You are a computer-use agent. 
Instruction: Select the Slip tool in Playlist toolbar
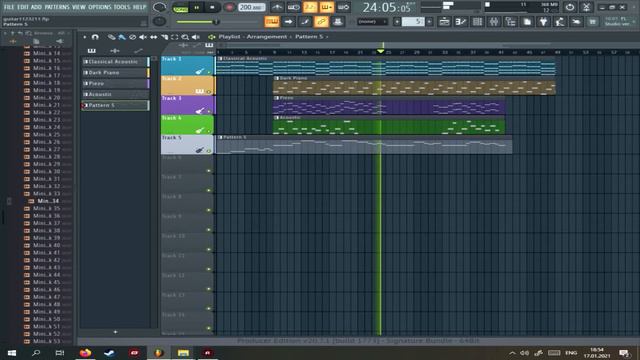coord(153,37)
